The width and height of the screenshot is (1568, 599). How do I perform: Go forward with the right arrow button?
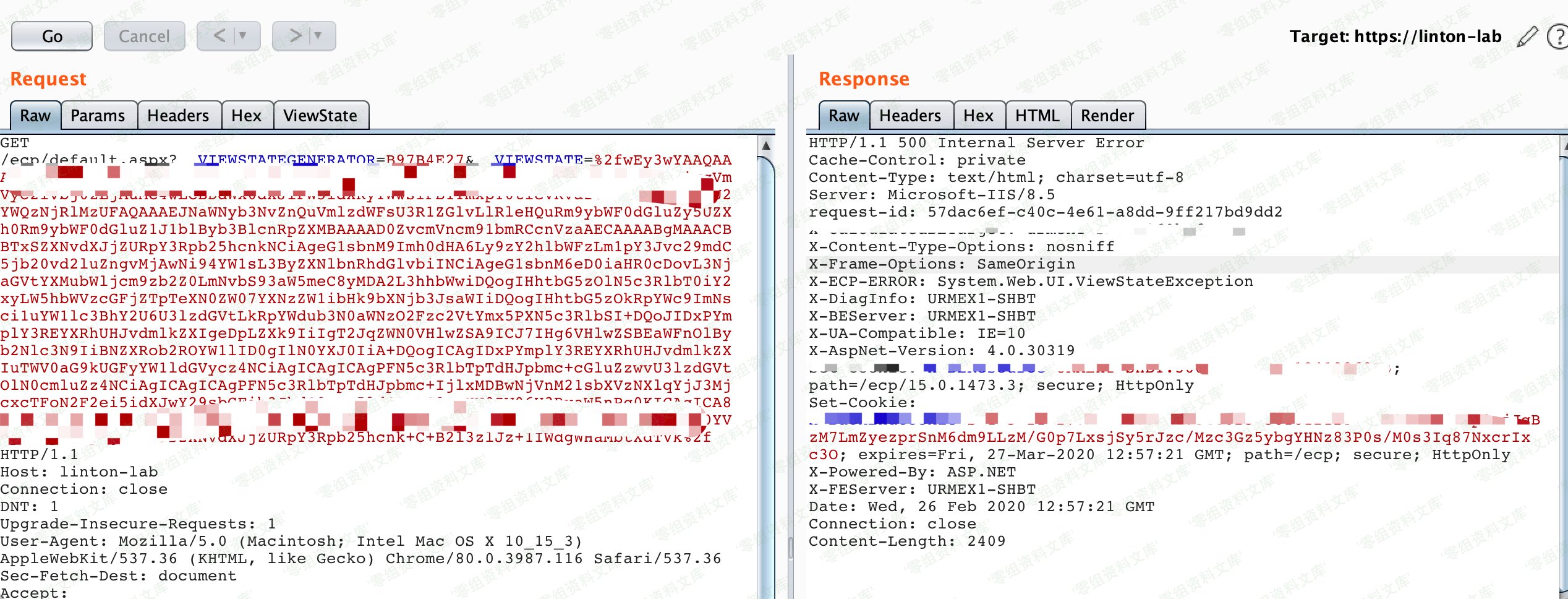pos(296,36)
